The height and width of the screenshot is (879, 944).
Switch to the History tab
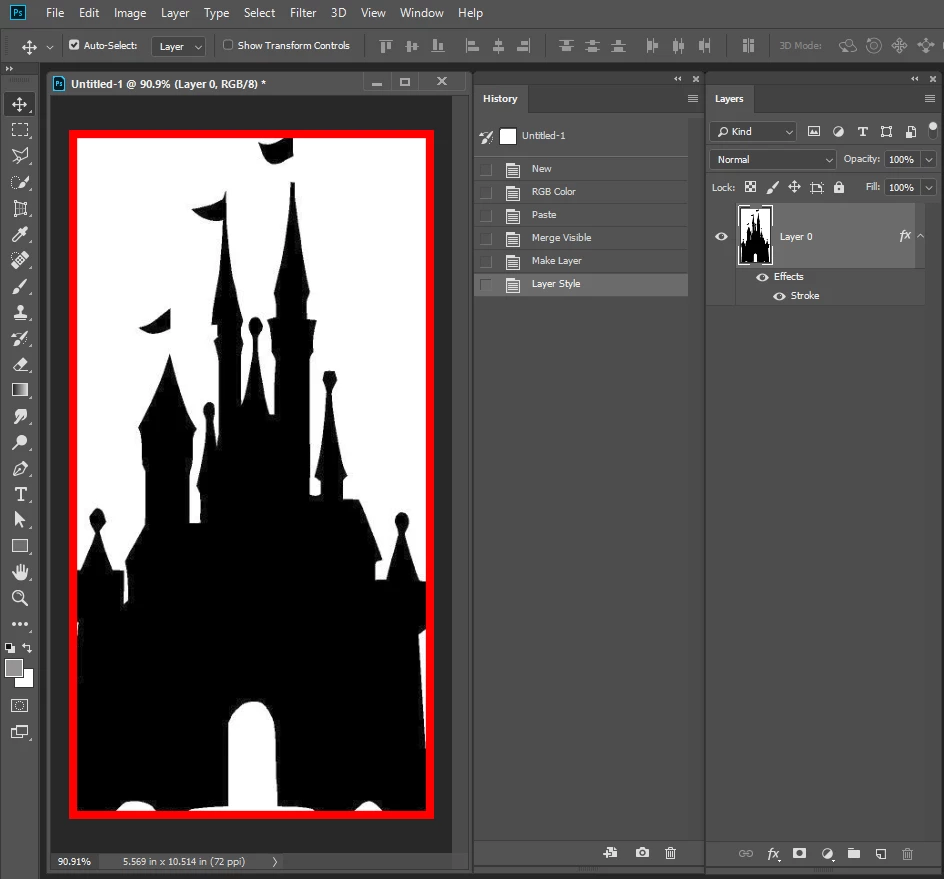[x=500, y=99]
